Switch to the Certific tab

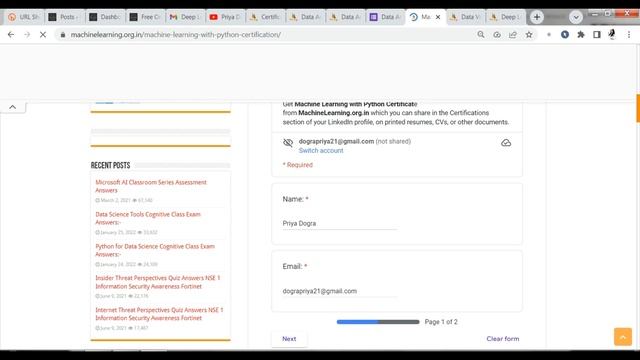265,17
